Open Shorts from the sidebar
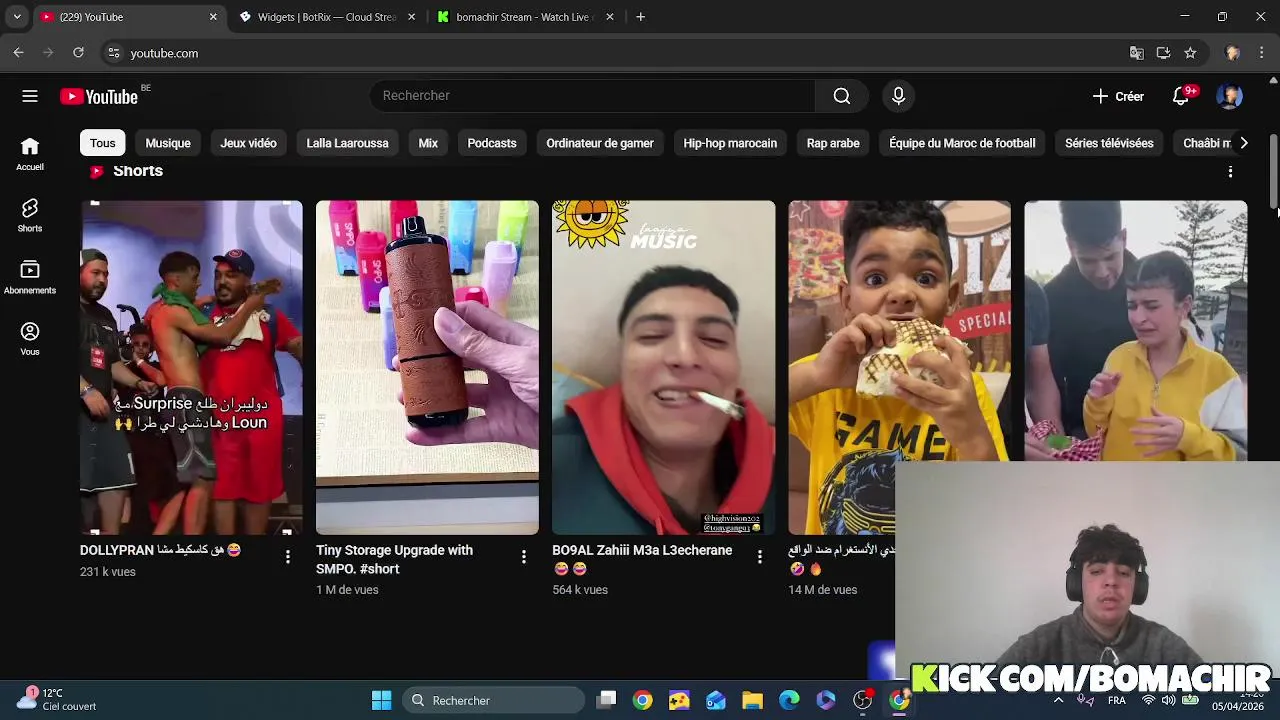Viewport: 1280px width, 720px height. pos(30,215)
